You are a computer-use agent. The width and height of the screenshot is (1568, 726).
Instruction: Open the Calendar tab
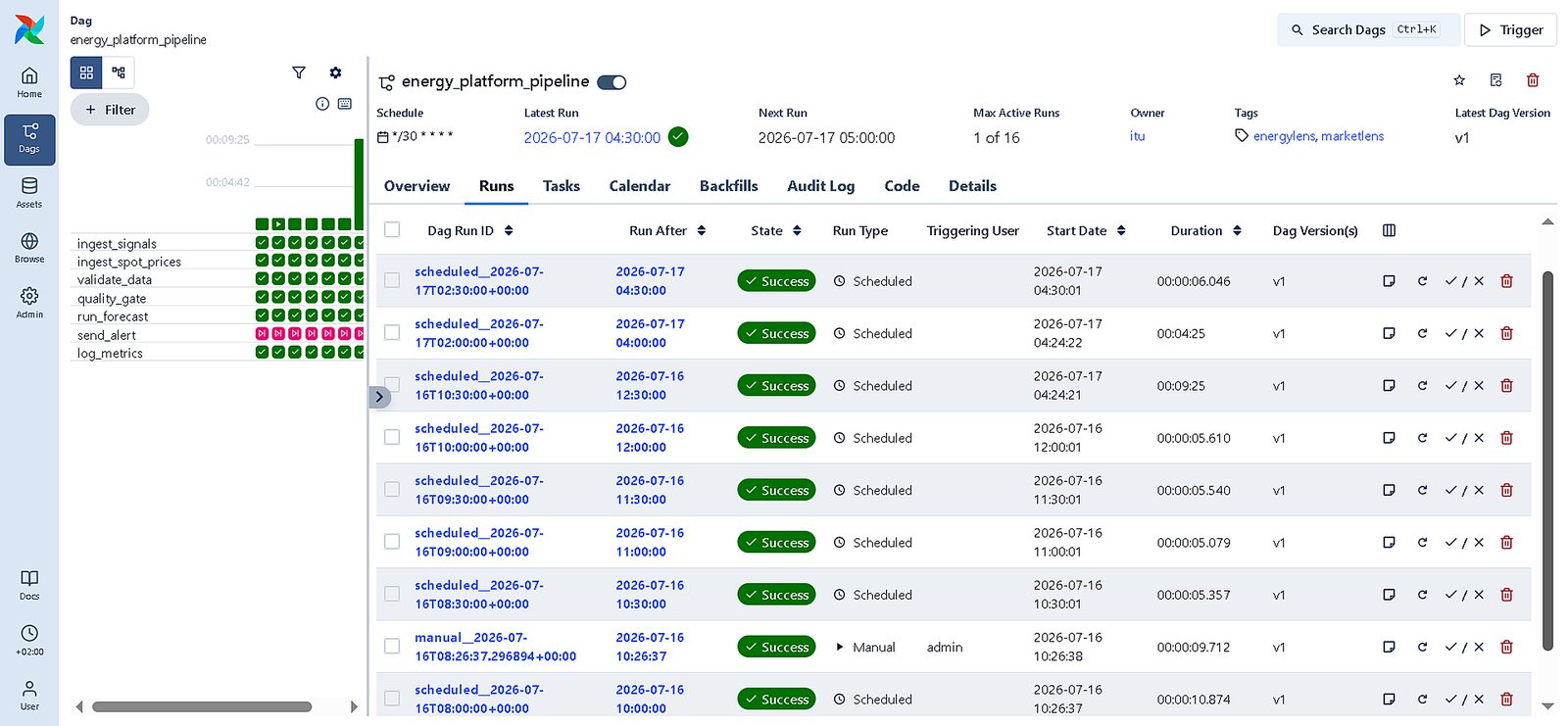point(640,186)
